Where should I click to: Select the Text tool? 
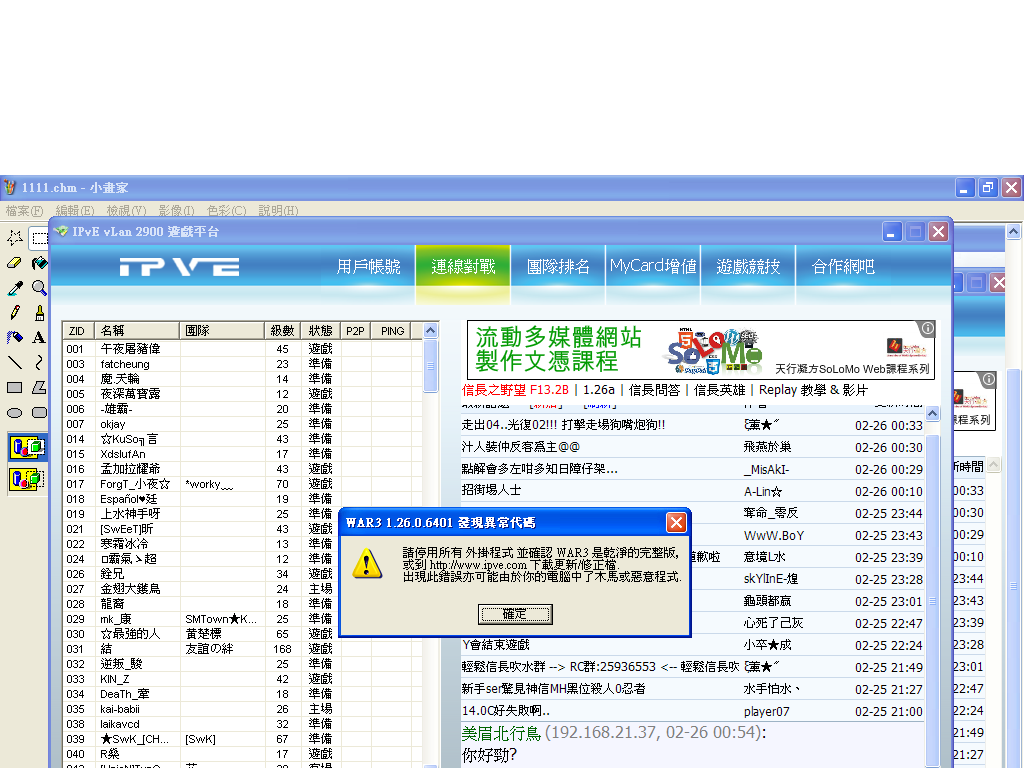[38, 337]
